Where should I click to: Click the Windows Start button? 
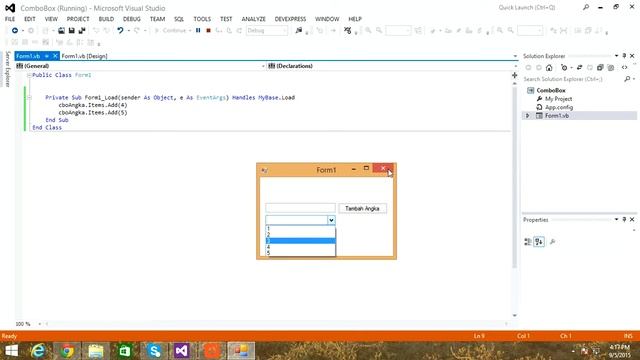pos(11,351)
